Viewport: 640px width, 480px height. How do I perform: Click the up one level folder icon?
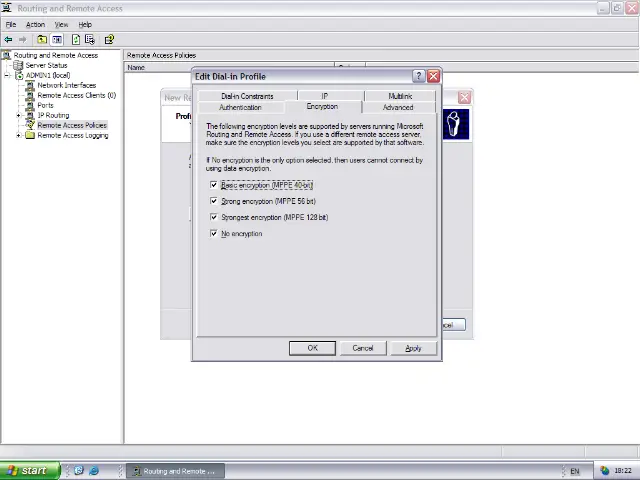click(42, 40)
